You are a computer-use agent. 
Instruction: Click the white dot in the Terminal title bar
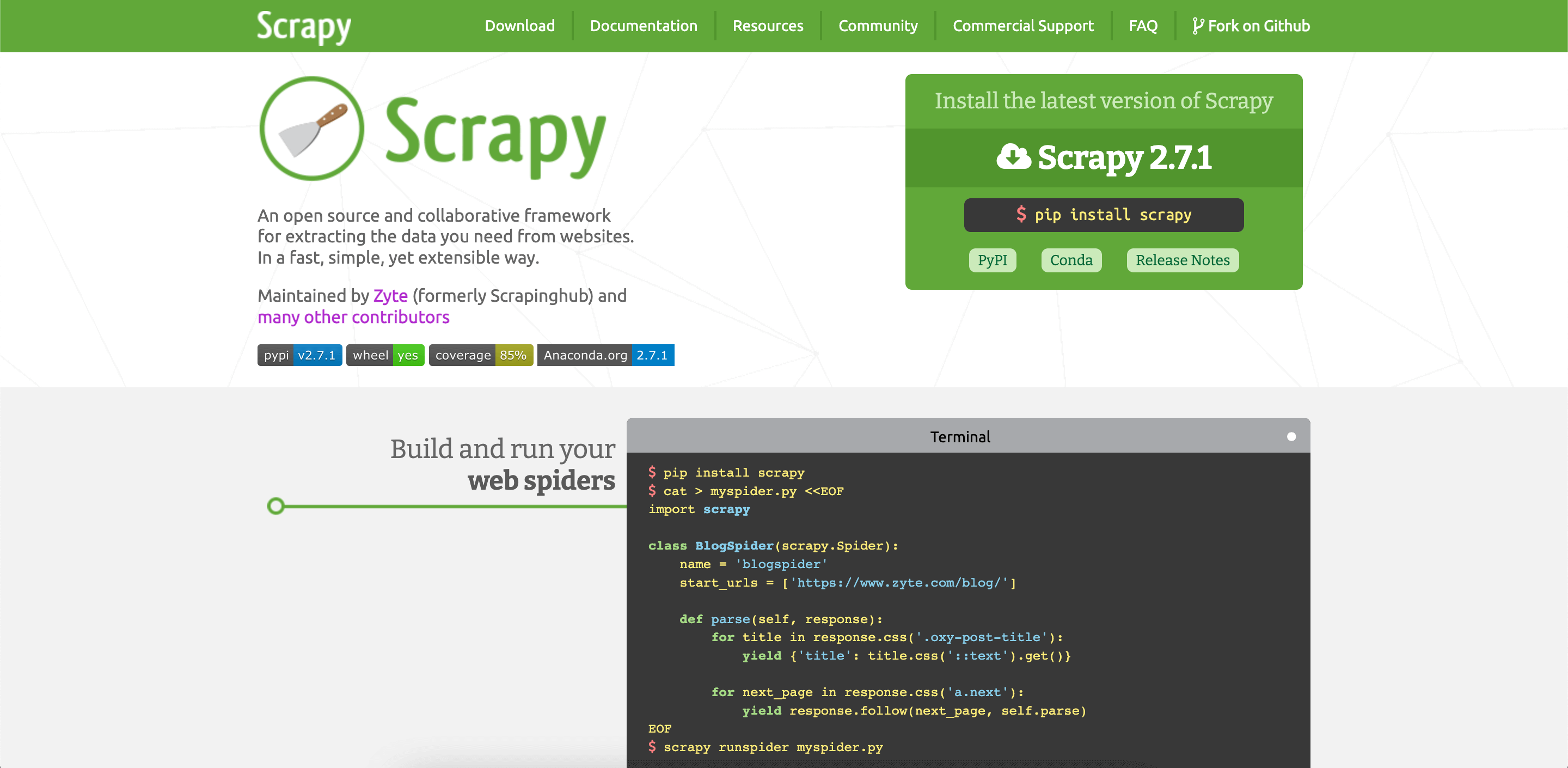click(1291, 437)
